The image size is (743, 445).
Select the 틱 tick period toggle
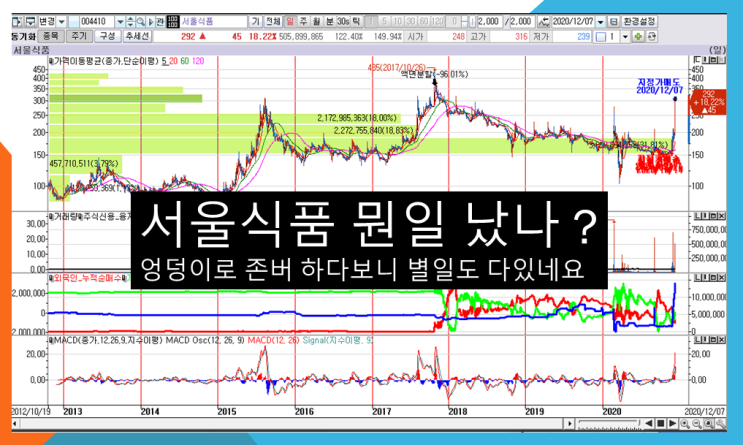(356, 22)
